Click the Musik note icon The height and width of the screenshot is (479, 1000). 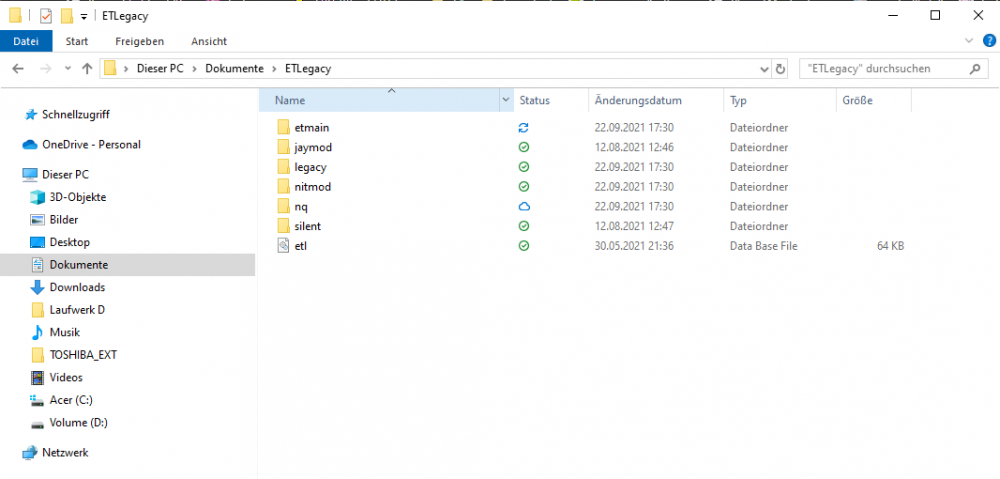click(x=38, y=332)
